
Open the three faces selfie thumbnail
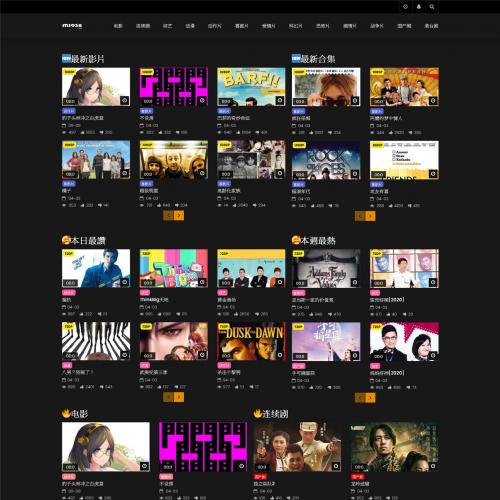coord(174,160)
